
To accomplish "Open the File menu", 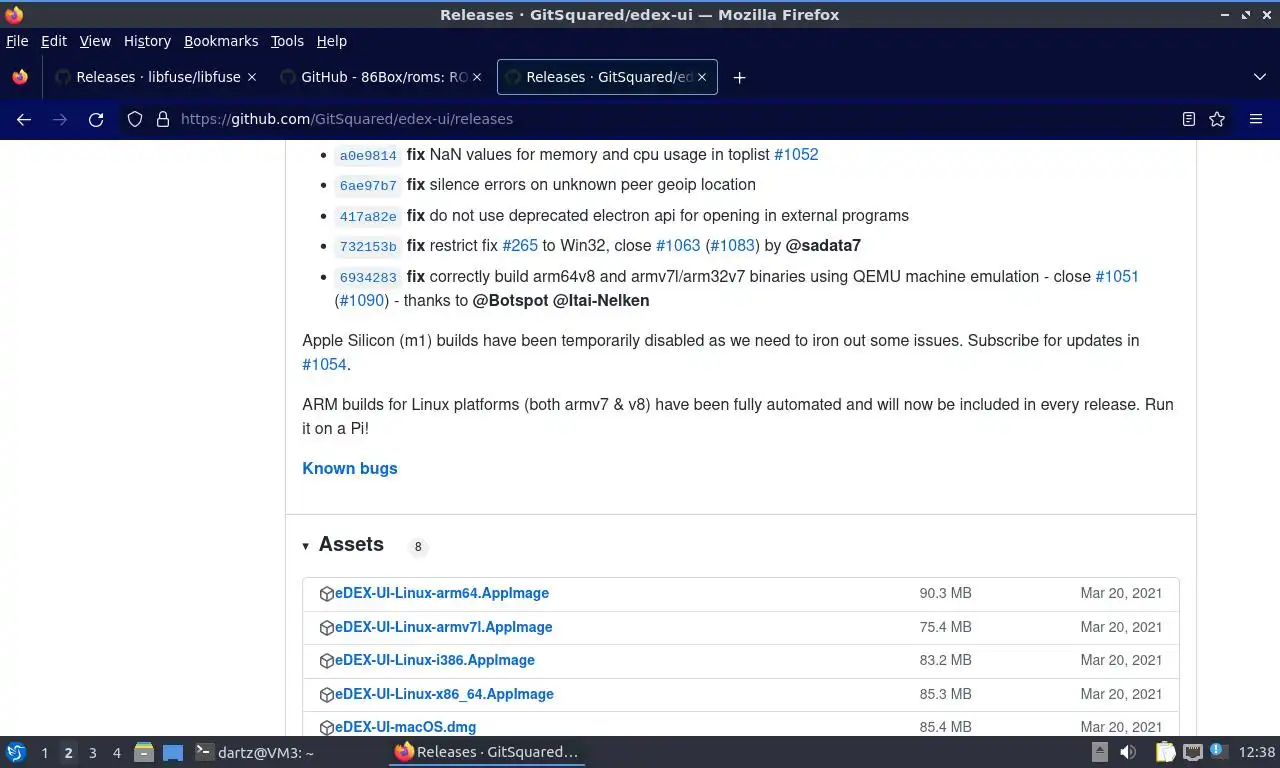I will tap(17, 41).
